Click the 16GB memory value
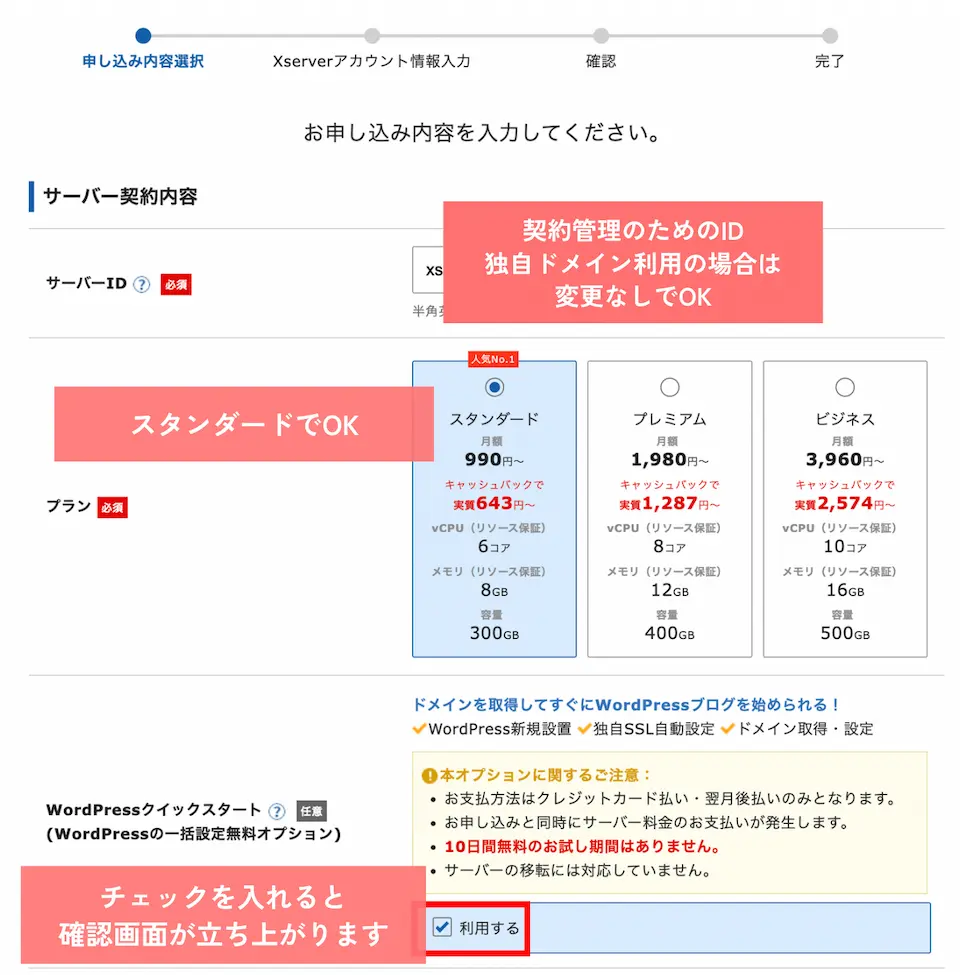Image resolution: width=960 pixels, height=975 pixels. click(845, 590)
